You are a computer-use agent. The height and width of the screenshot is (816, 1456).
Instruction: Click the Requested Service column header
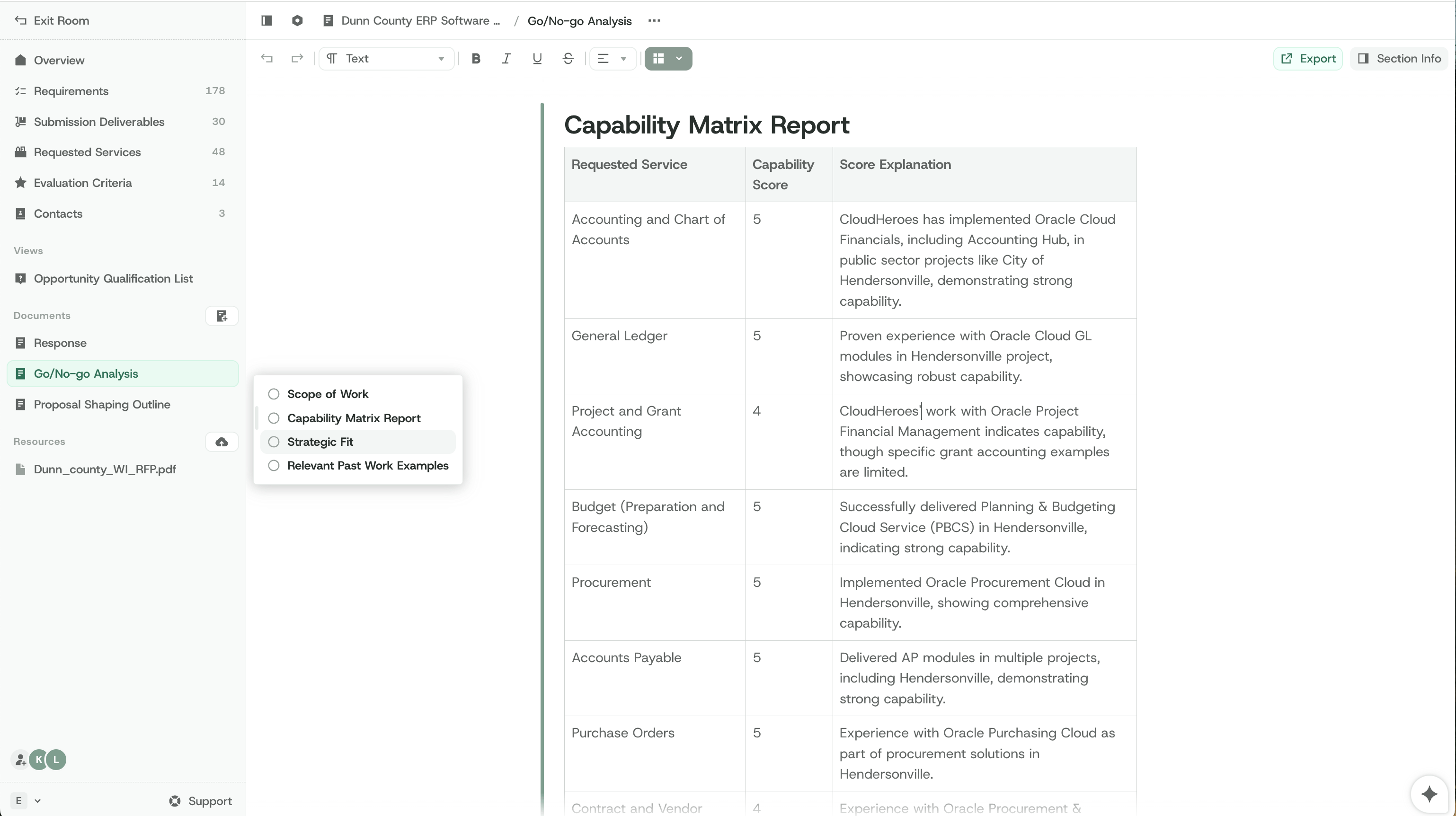[x=655, y=175]
